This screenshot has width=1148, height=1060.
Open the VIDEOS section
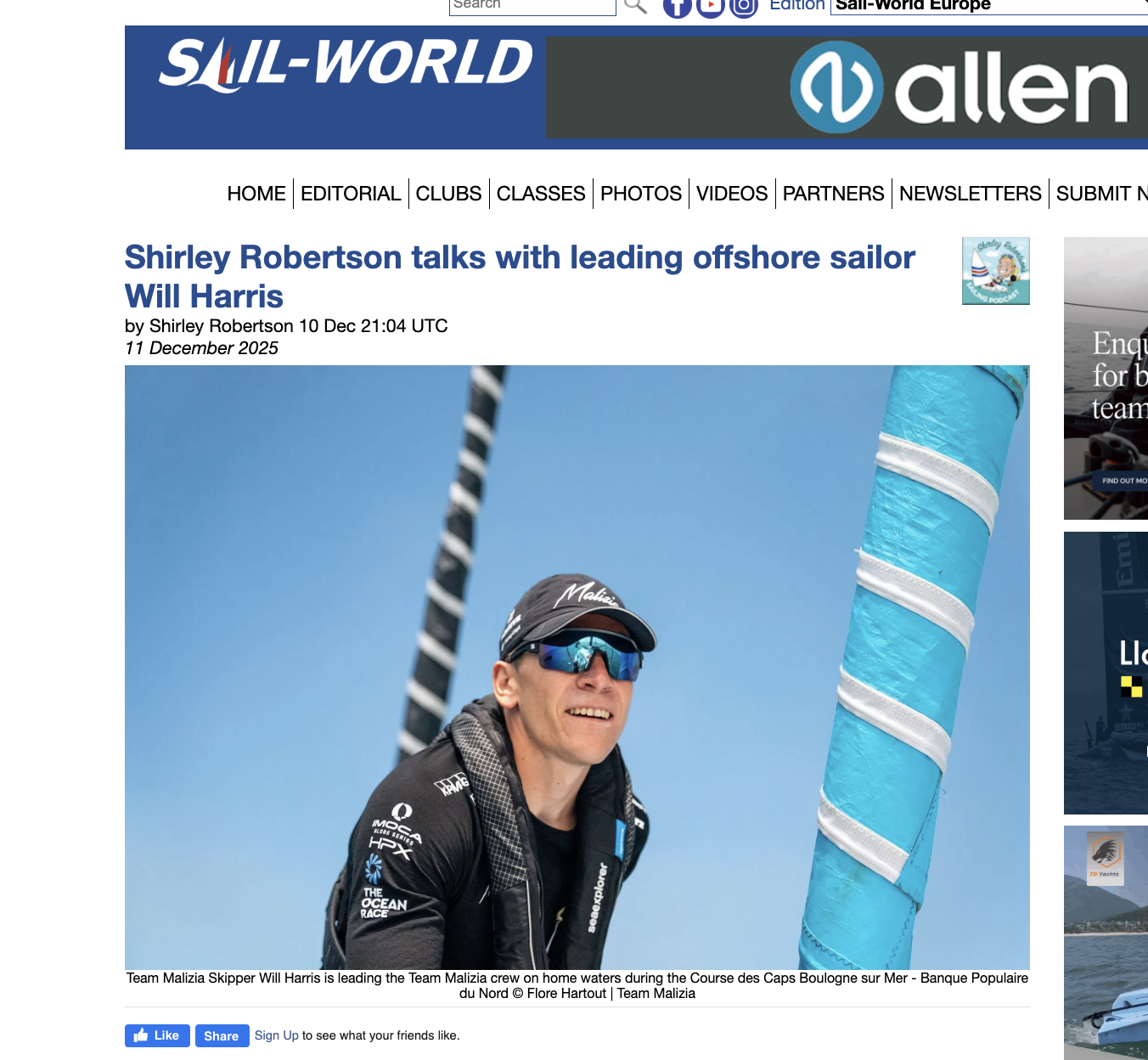pyautogui.click(x=732, y=194)
